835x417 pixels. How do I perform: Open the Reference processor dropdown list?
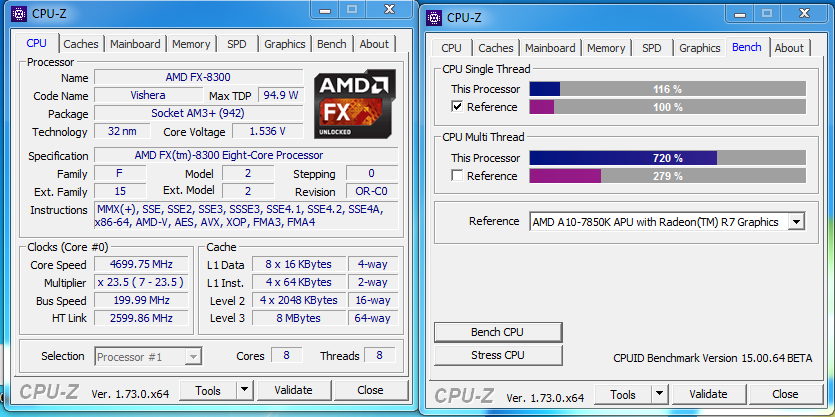(x=796, y=222)
